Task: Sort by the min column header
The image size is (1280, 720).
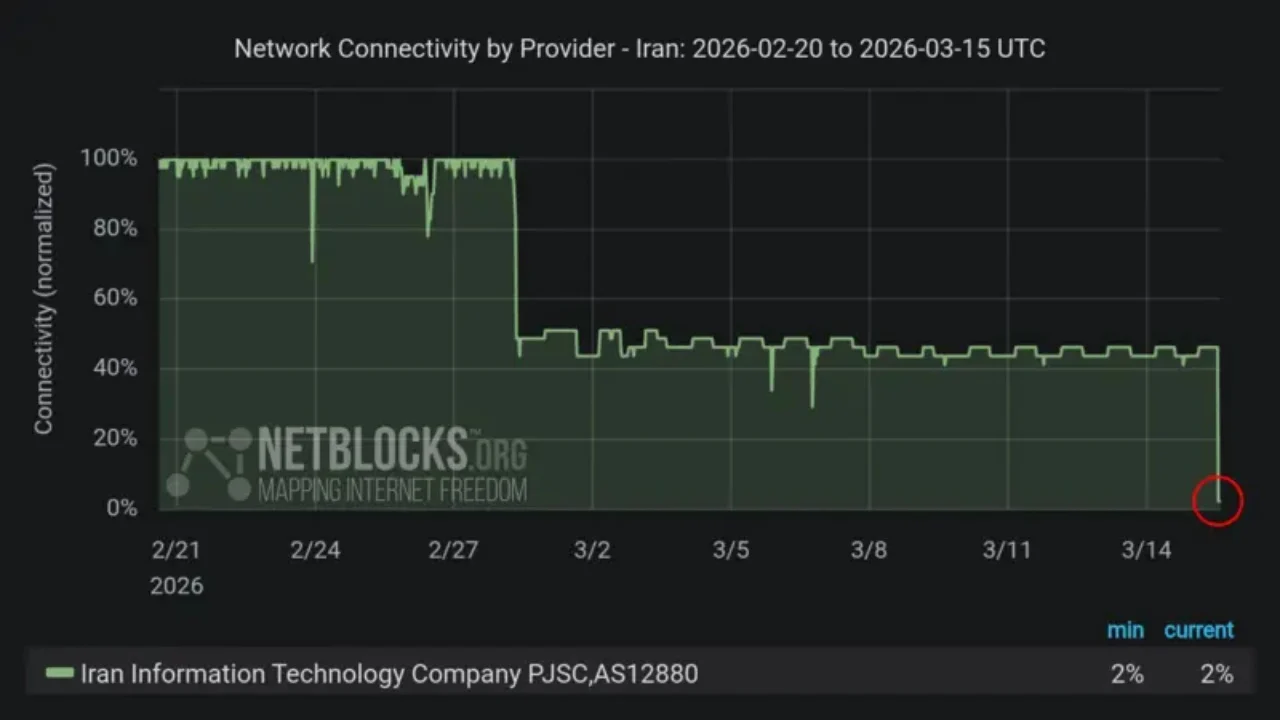Action: [x=1125, y=630]
